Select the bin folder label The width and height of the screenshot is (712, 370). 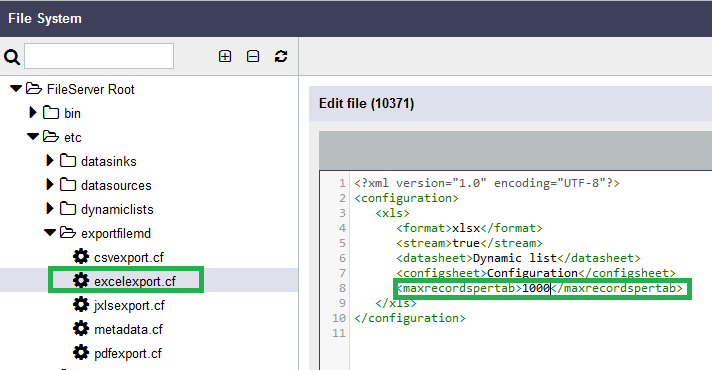coord(72,113)
